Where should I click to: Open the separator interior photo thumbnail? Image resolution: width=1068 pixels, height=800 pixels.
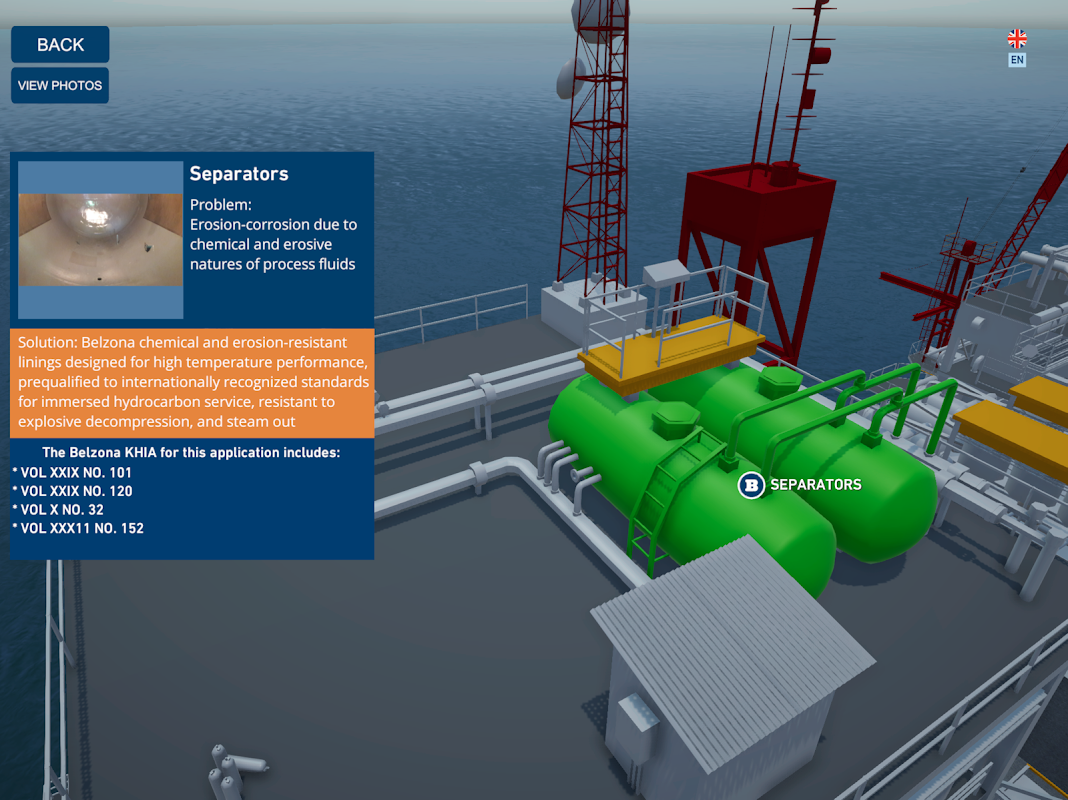pyautogui.click(x=101, y=240)
